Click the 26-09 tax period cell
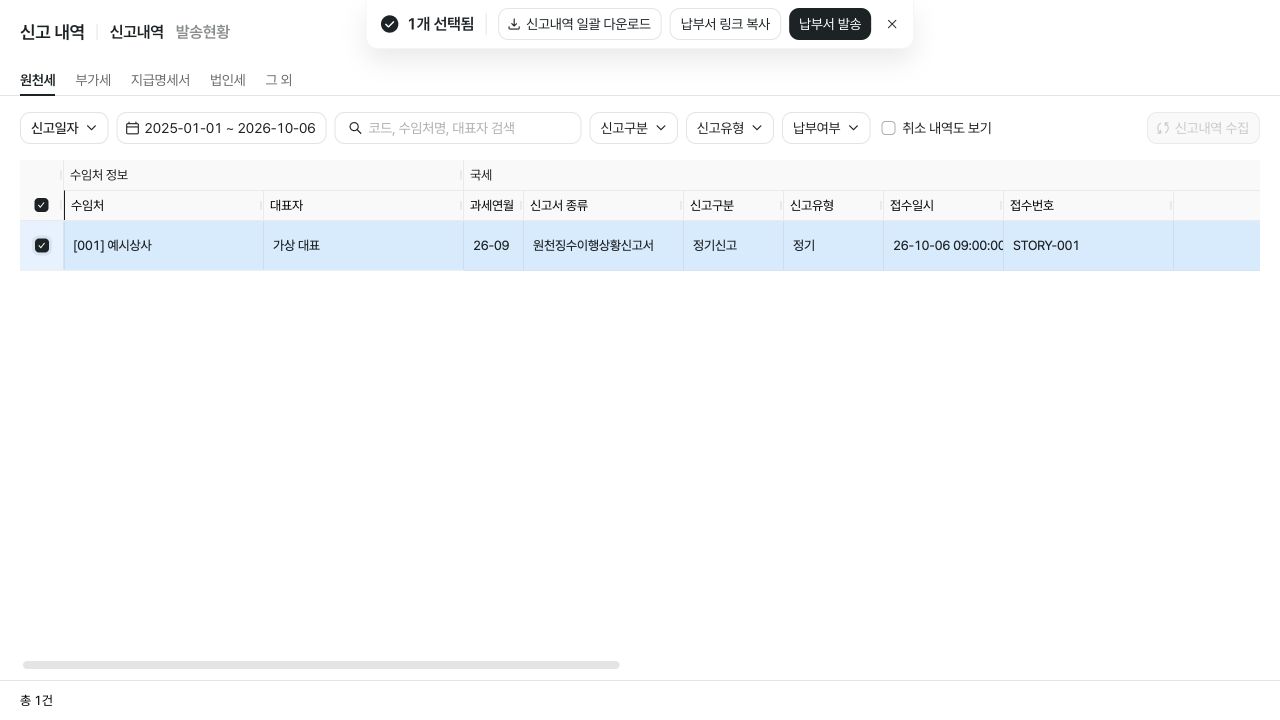Viewport: 1280px width, 720px height. [x=493, y=245]
